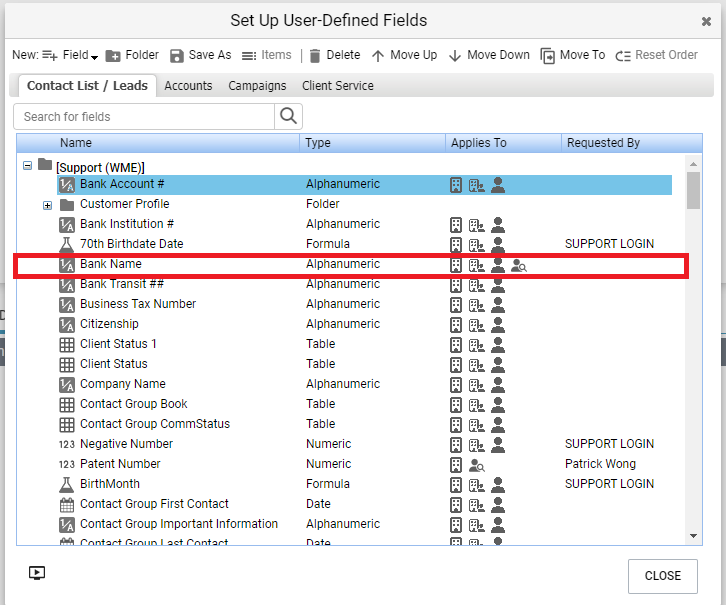726x605 pixels.
Task: Click the Contact Group Book table icon
Action: point(67,405)
